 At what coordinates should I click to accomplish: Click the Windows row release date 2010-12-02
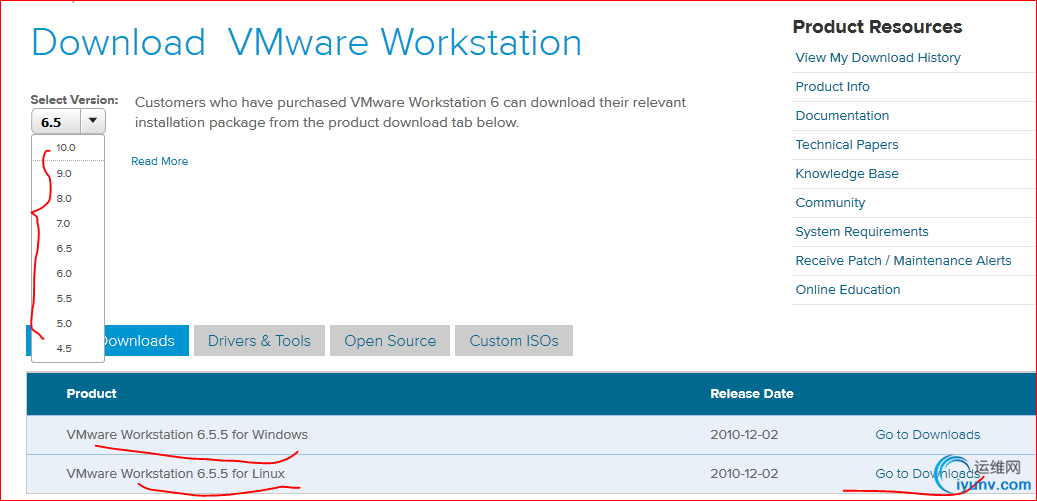click(x=744, y=435)
